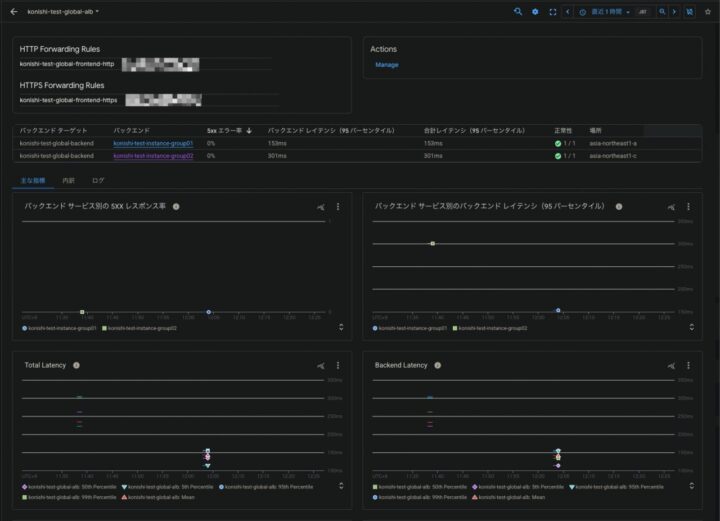Click the info icon next to Total Latency

[76, 366]
